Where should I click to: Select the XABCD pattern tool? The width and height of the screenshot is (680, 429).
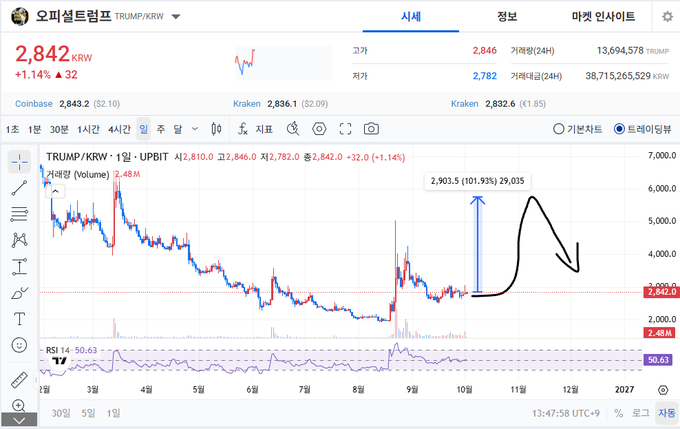pyautogui.click(x=20, y=240)
